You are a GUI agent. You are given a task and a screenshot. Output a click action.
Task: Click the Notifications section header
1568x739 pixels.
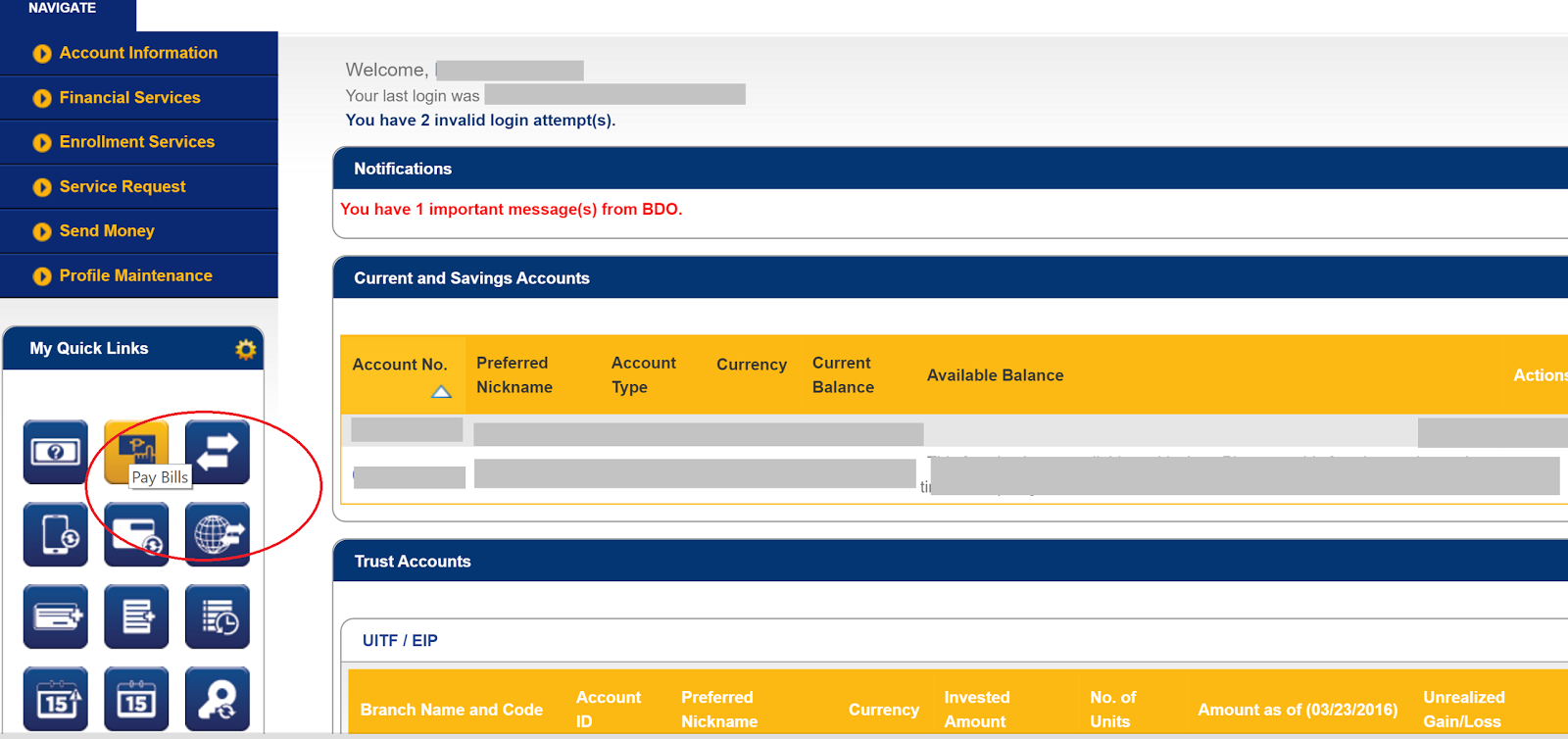tap(403, 169)
